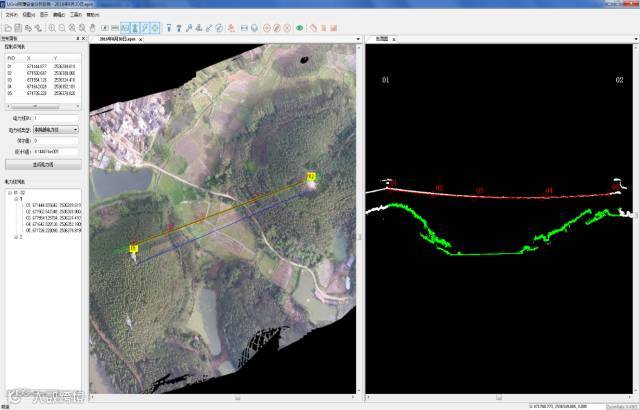Toggle the highlighted line-draw toolbar button
The width and height of the screenshot is (640, 410).
click(x=145, y=28)
